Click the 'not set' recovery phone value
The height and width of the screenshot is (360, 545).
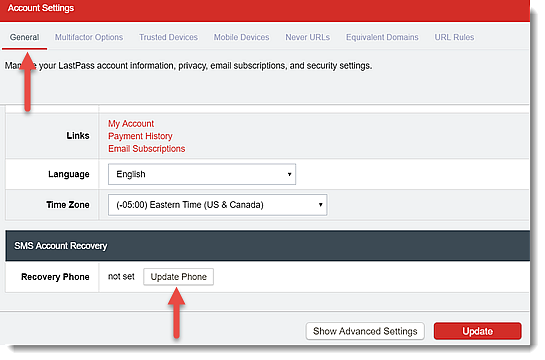point(121,277)
